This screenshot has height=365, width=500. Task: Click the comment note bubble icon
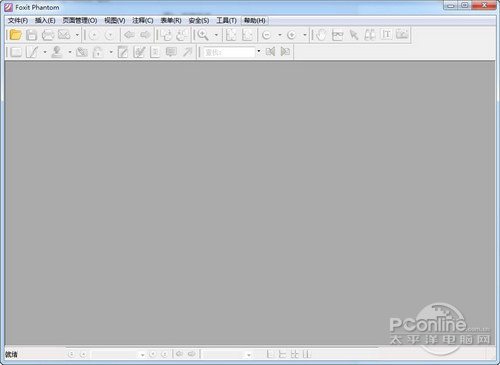pyautogui.click(x=171, y=52)
